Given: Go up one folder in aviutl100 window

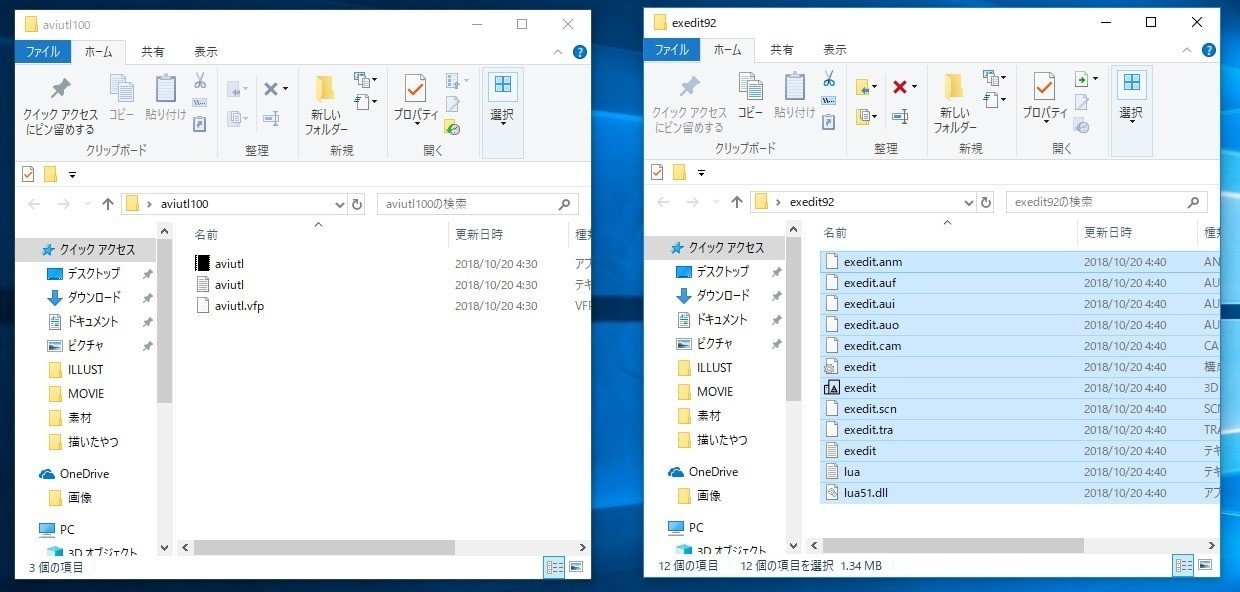Looking at the screenshot, I should pos(108,204).
